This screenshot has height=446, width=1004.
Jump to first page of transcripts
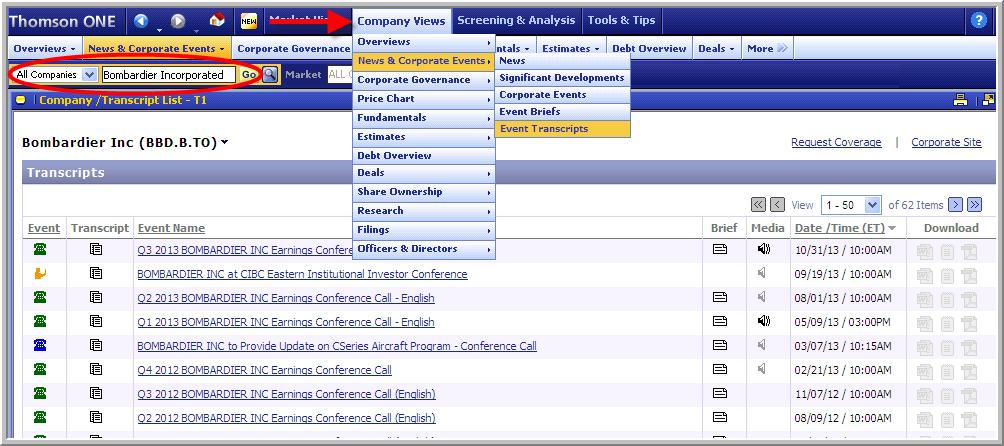[x=758, y=205]
